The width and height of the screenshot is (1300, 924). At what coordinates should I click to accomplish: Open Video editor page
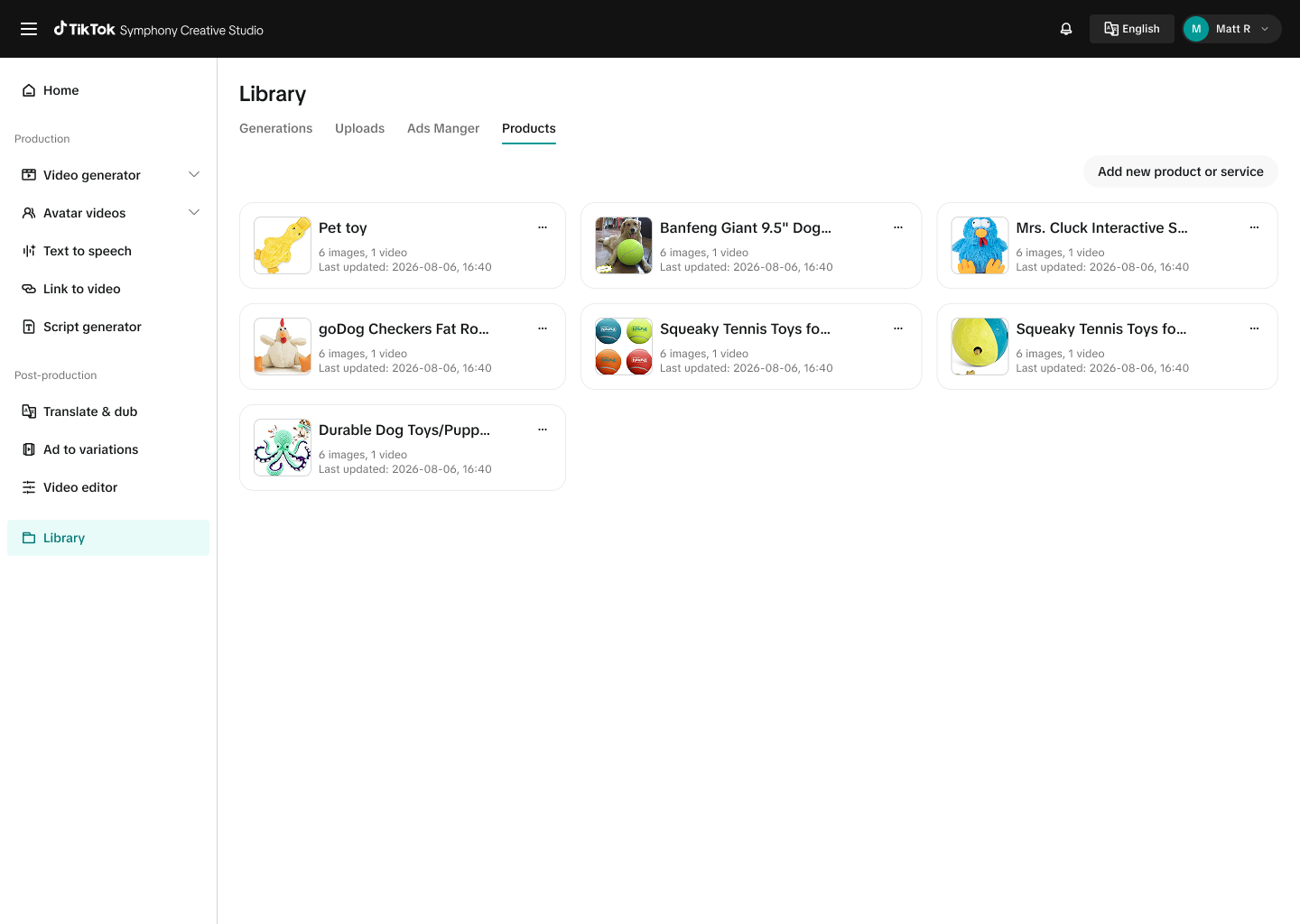[108, 487]
